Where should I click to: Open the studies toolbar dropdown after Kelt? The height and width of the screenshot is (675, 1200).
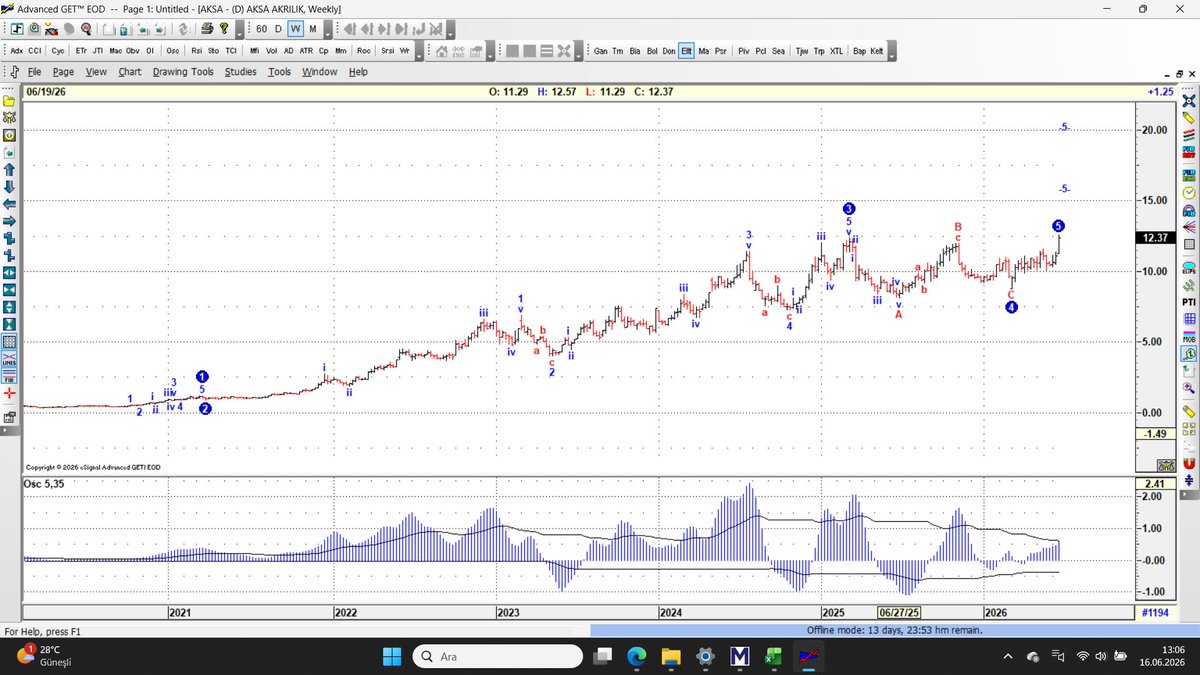click(892, 53)
